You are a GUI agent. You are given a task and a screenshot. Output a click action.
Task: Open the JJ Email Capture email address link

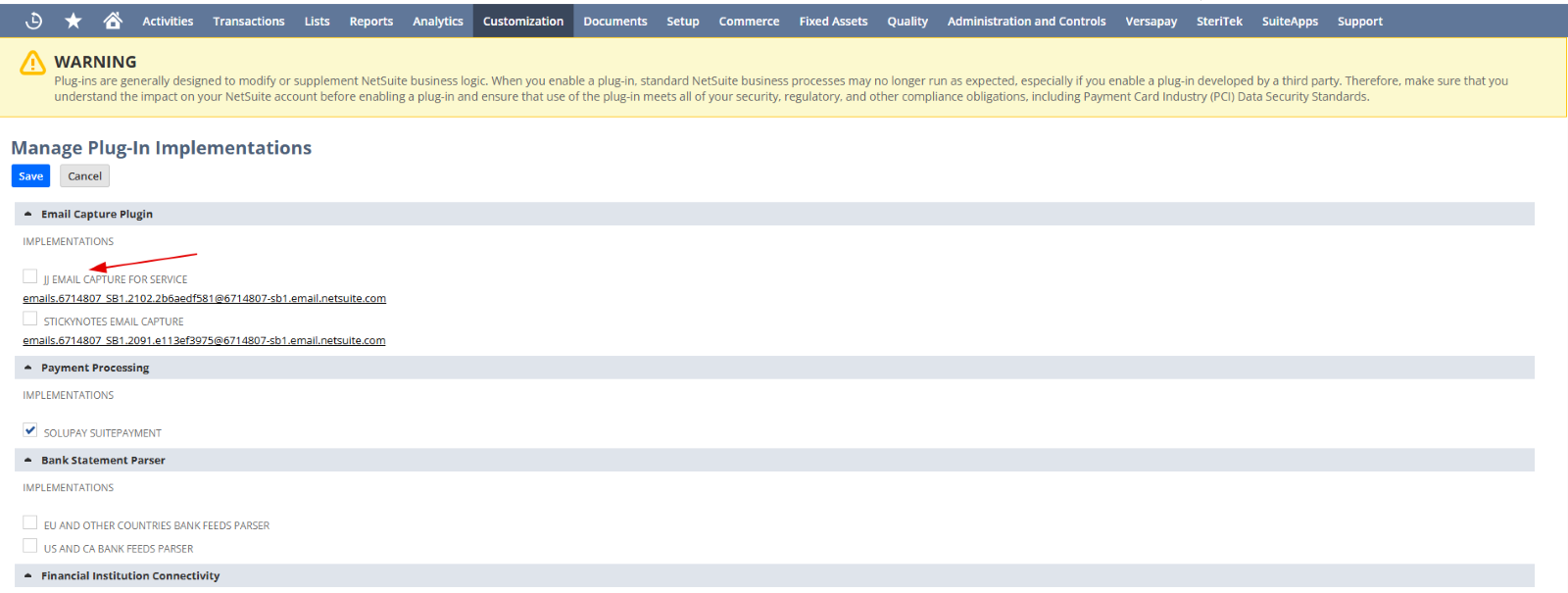click(204, 299)
